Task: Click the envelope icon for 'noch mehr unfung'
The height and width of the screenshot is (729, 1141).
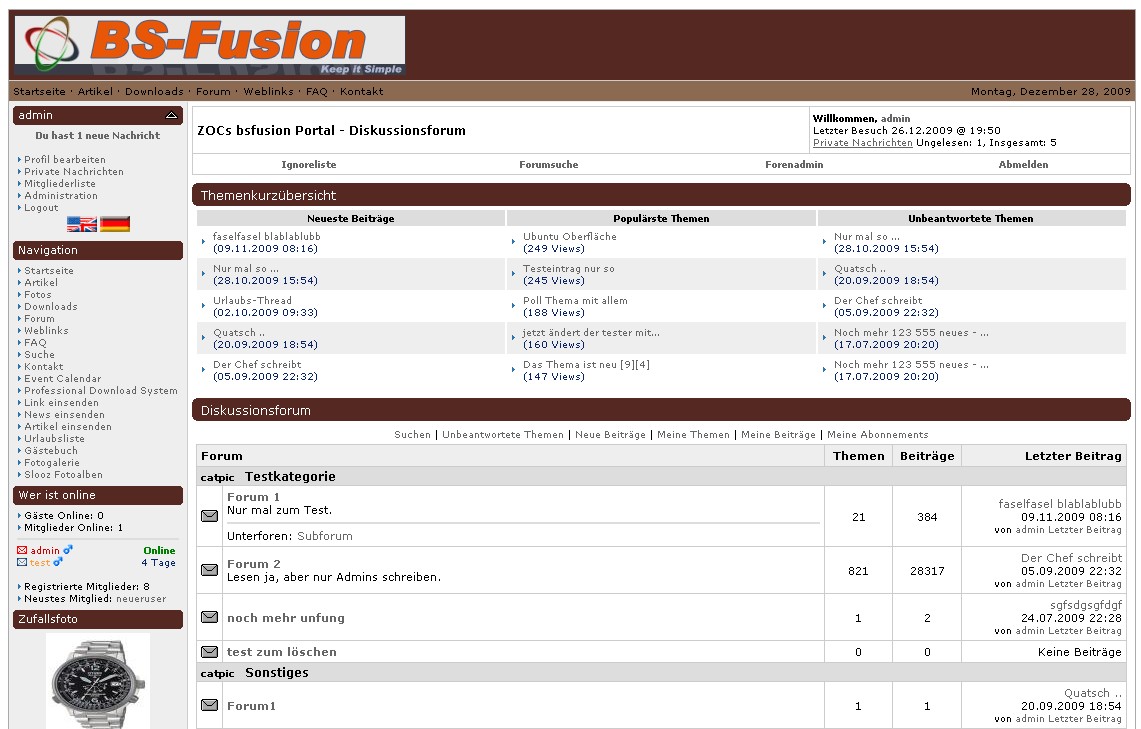Action: pyautogui.click(x=209, y=617)
